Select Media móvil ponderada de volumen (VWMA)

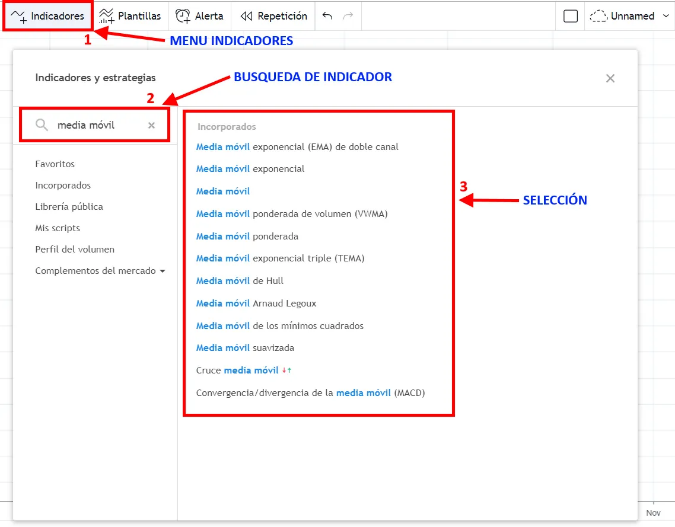291,214
